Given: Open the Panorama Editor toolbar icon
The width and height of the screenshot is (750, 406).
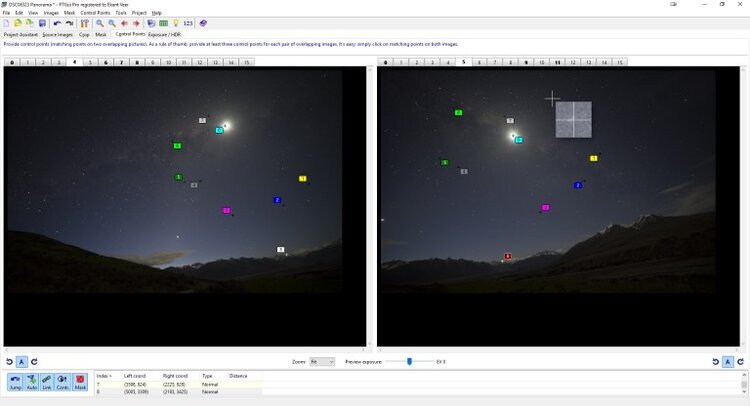Looking at the screenshot, I should [x=151, y=23].
